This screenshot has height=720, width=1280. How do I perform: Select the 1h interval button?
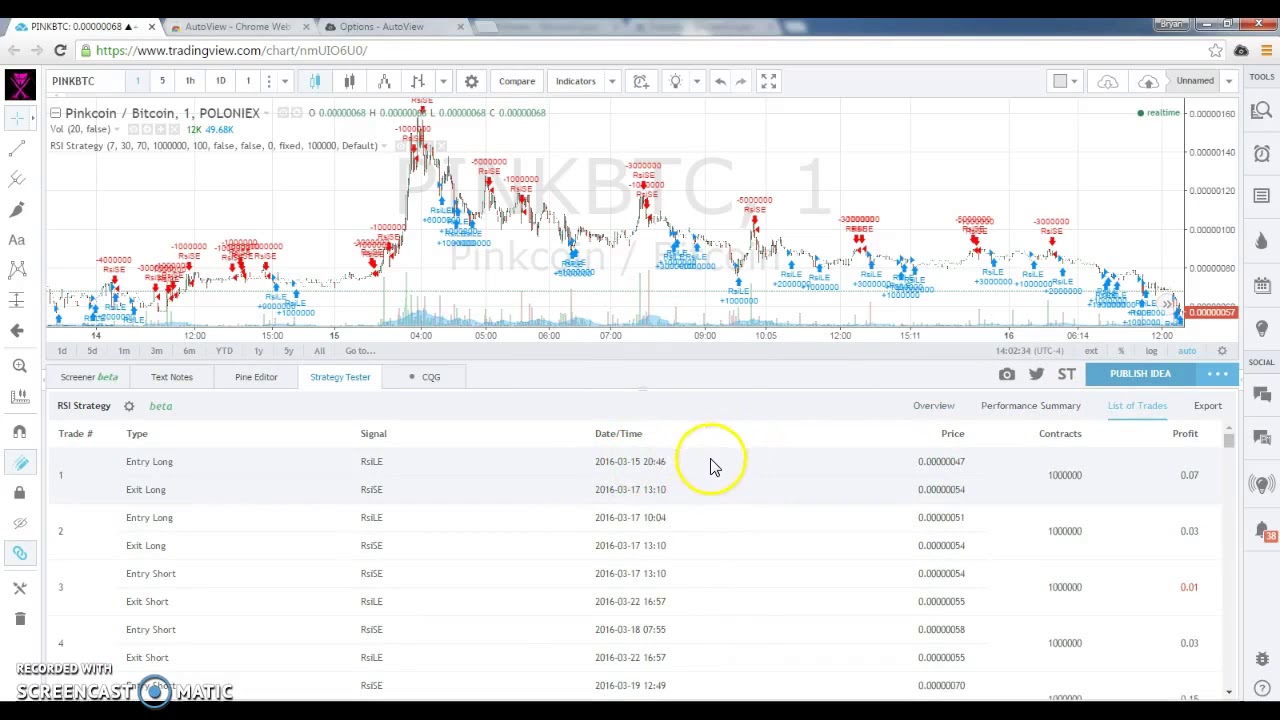tap(190, 81)
